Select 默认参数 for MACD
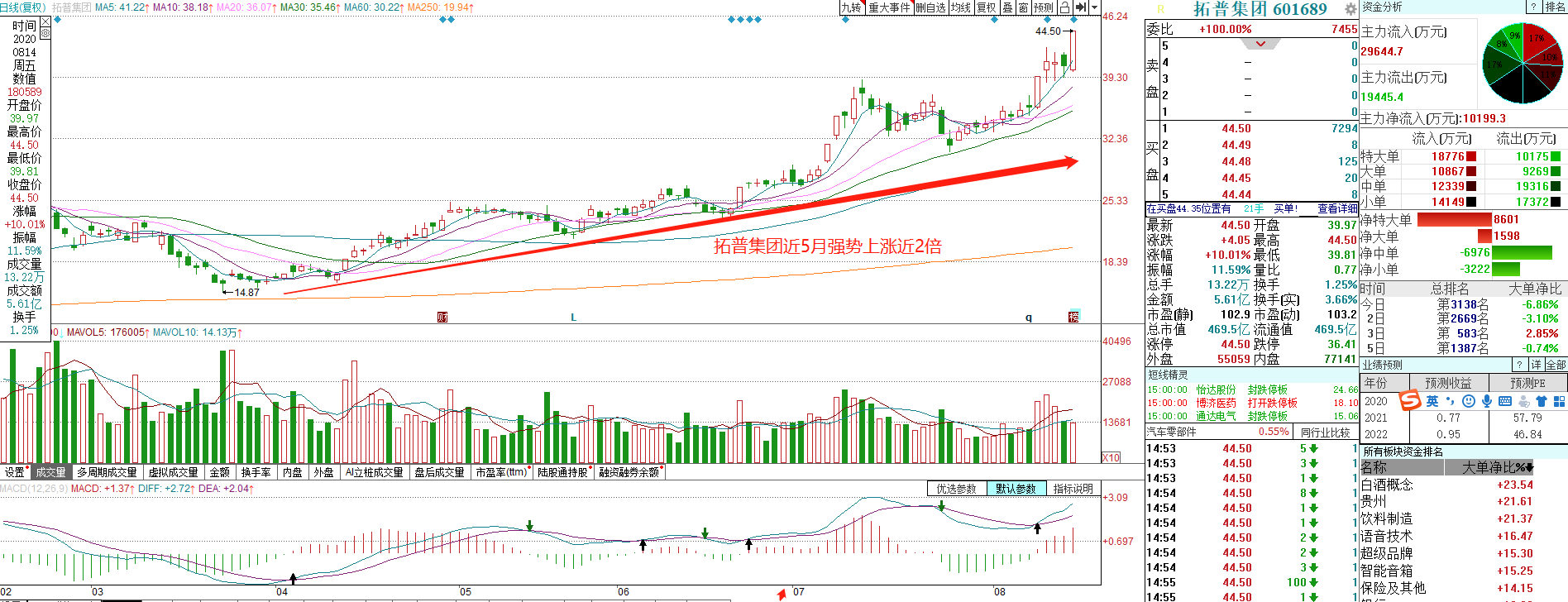This screenshot has height=602, width=1568. (1016, 489)
